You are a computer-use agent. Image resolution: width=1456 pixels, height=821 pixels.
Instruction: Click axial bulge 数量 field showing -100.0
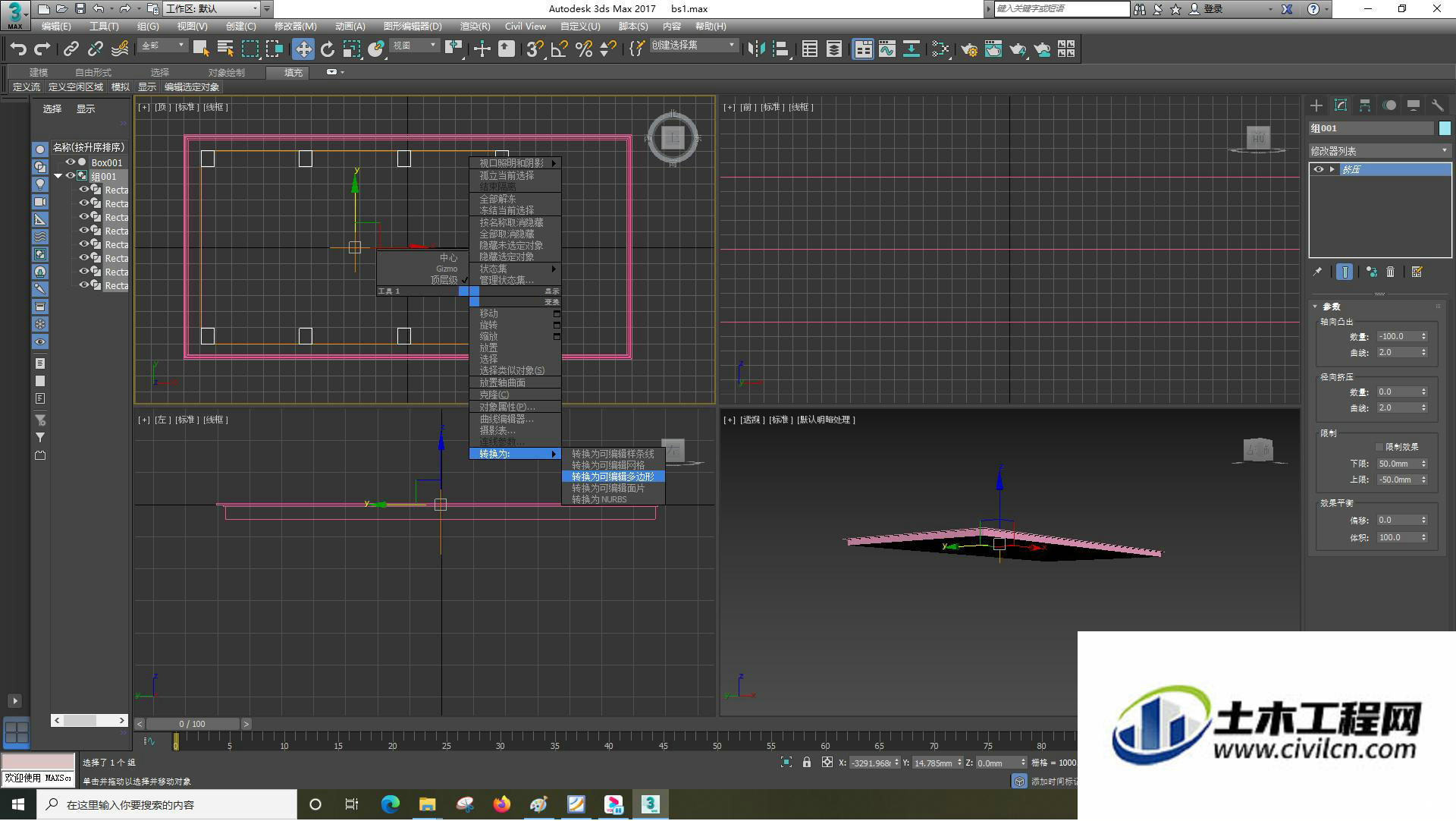pyautogui.click(x=1398, y=336)
